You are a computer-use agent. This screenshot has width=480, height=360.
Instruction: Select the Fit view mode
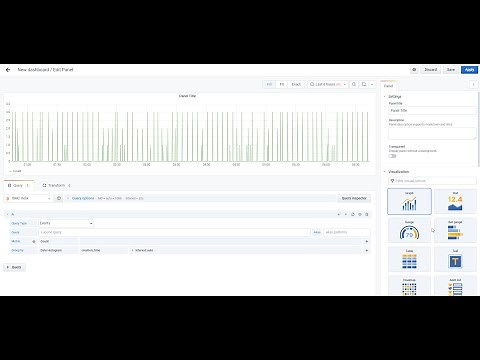(x=282, y=84)
